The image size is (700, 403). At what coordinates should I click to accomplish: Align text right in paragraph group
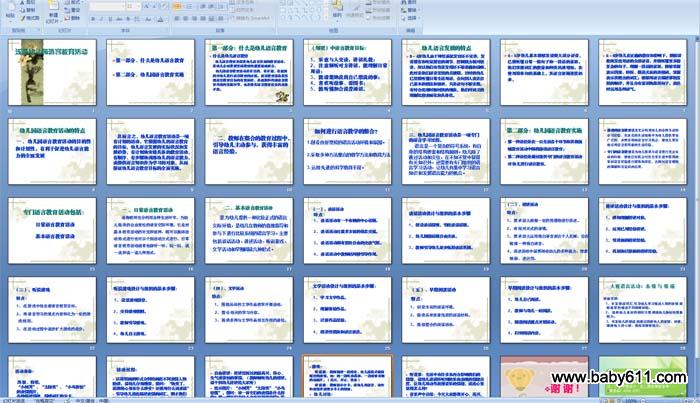194,19
